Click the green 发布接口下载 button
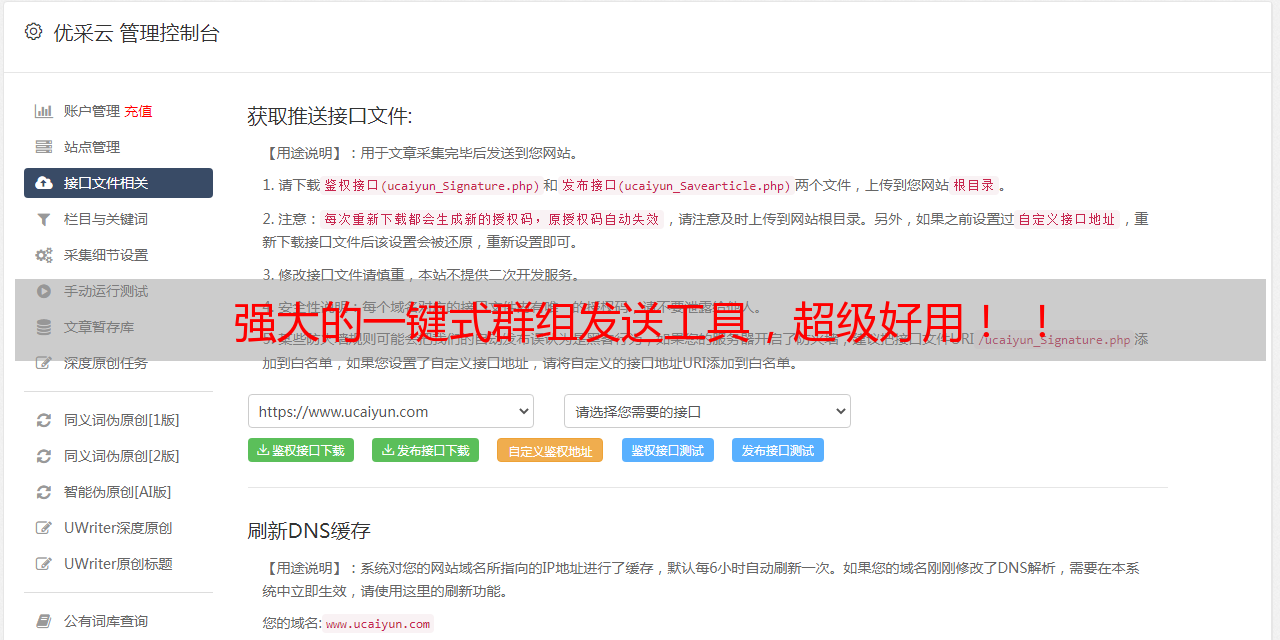The width and height of the screenshot is (1280, 640). coord(425,450)
